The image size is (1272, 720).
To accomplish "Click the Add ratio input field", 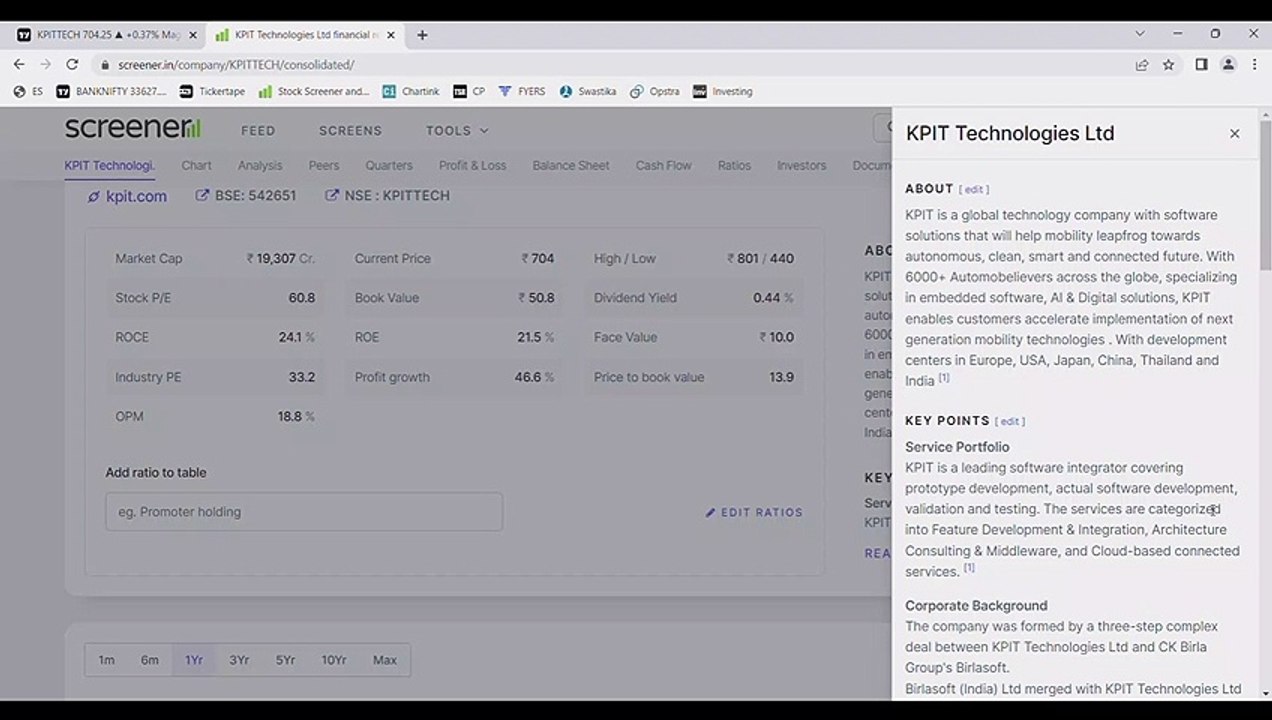I will pyautogui.click(x=304, y=512).
